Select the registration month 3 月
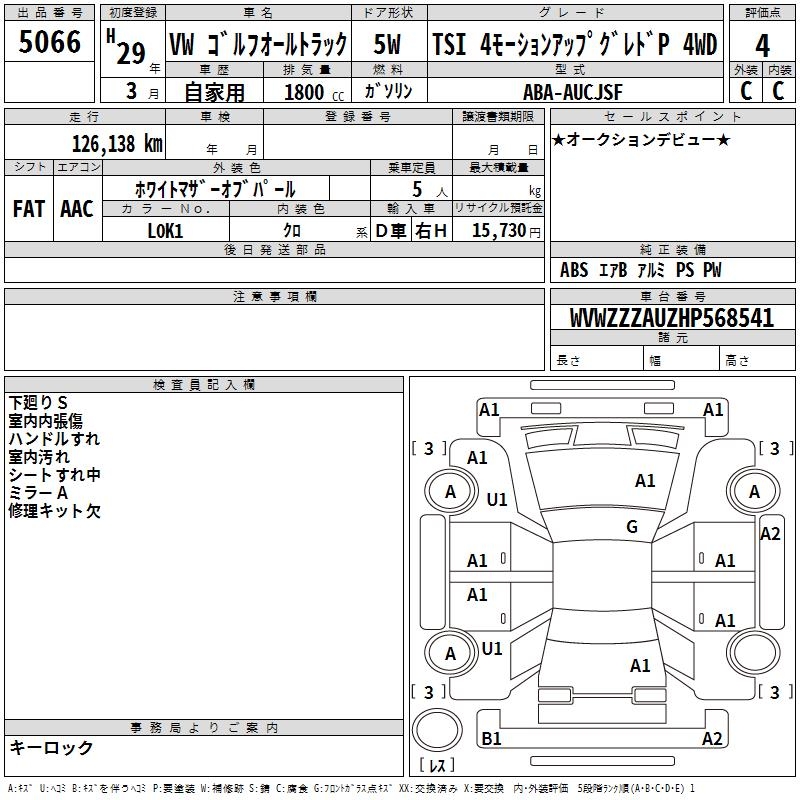The image size is (800, 800). (x=142, y=91)
